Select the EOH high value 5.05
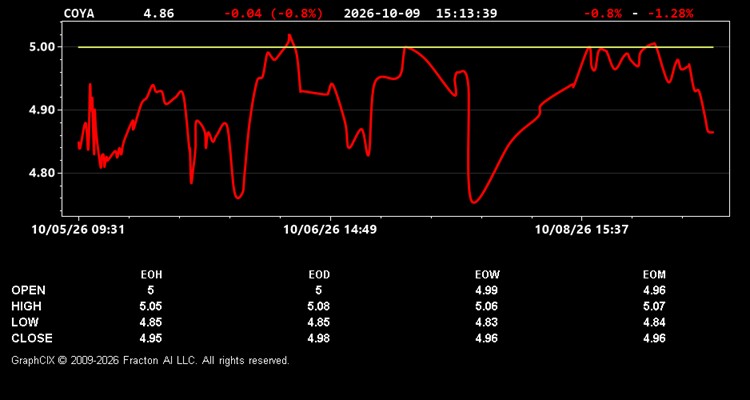Viewport: 750px width, 400px height. coord(151,306)
